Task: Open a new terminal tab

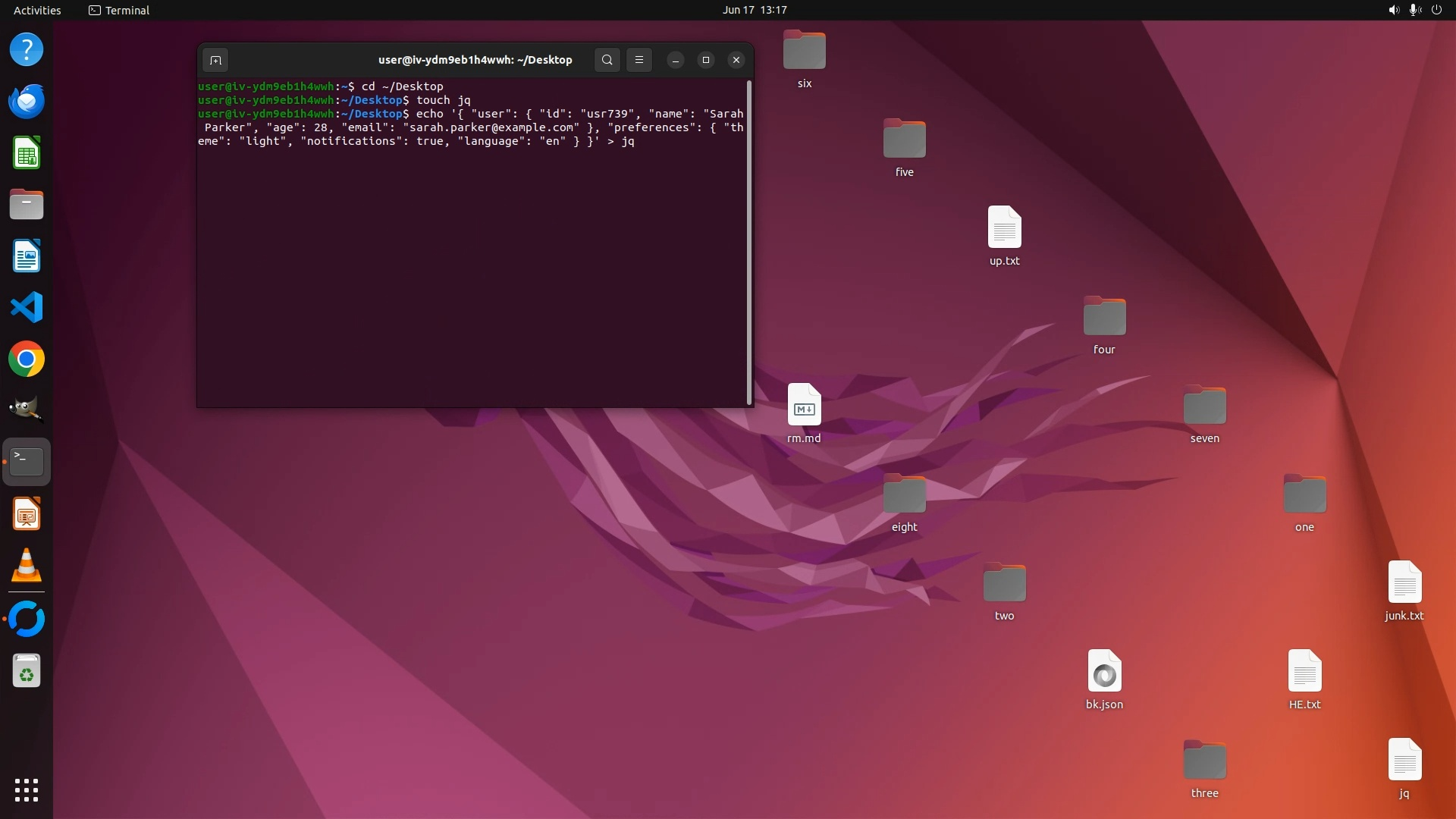Action: 215,60
